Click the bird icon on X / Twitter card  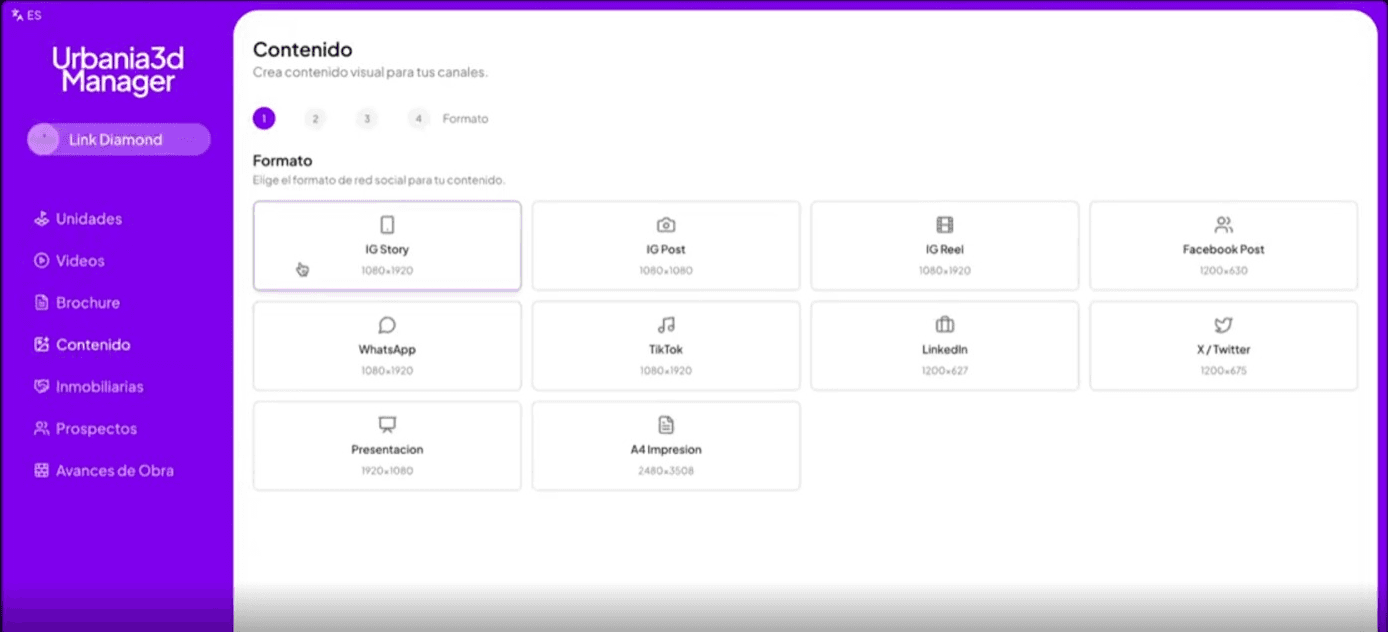click(x=1224, y=325)
